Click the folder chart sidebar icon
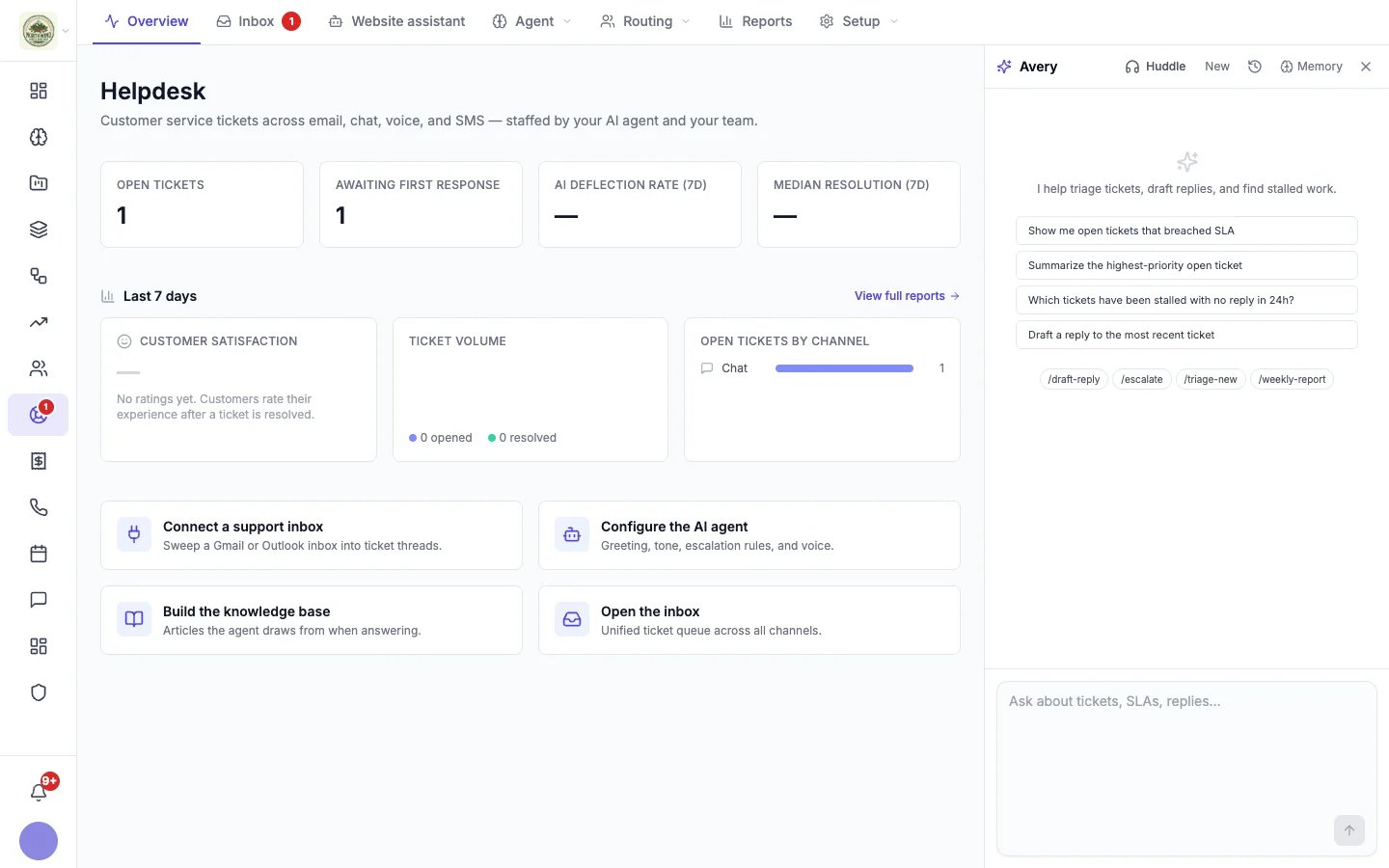Image resolution: width=1389 pixels, height=868 pixels. point(39,183)
